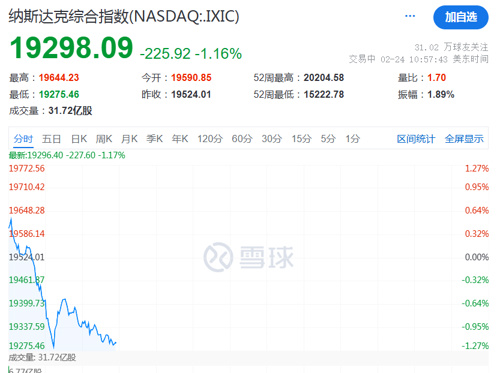Click the 19772.56 price axis label

click(27, 168)
